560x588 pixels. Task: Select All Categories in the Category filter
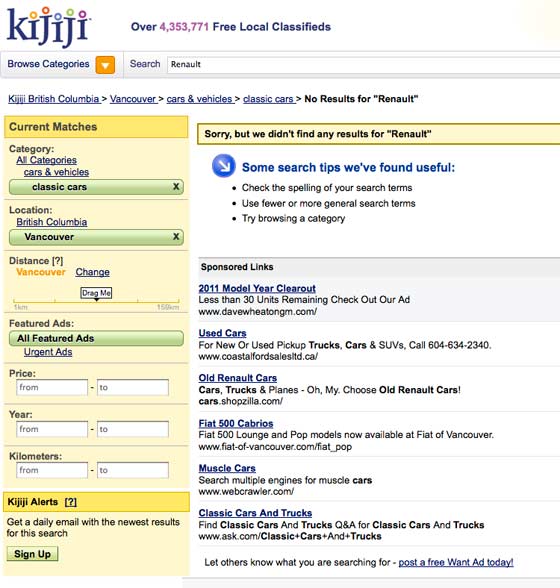click(46, 160)
